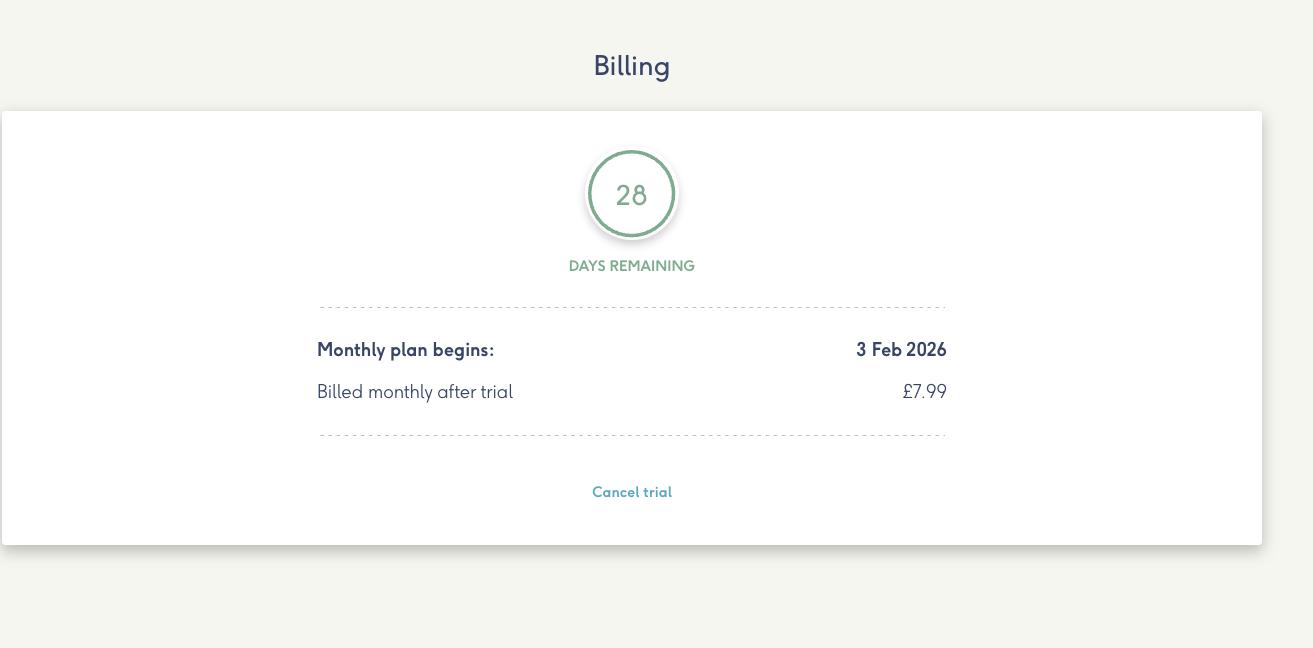The image size is (1313, 648).
Task: Click the 28 days countdown circle
Action: tap(631, 195)
